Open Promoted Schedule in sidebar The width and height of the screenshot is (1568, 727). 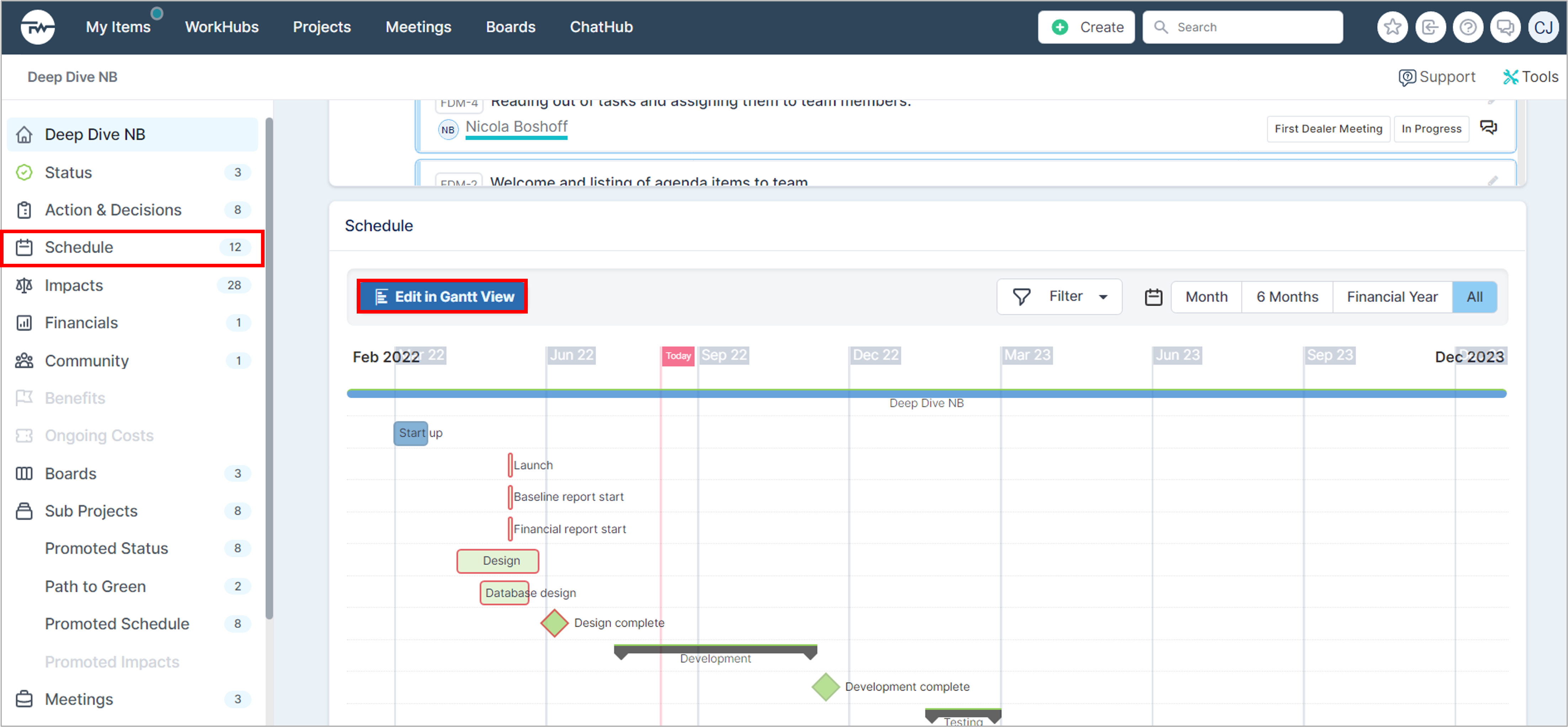[x=117, y=624]
